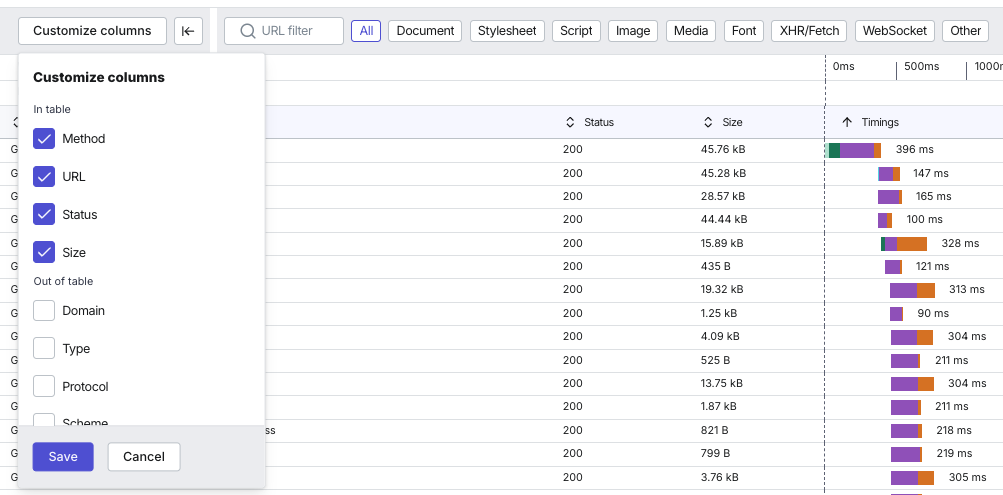Click the Timings ascending sort arrow

click(x=848, y=122)
